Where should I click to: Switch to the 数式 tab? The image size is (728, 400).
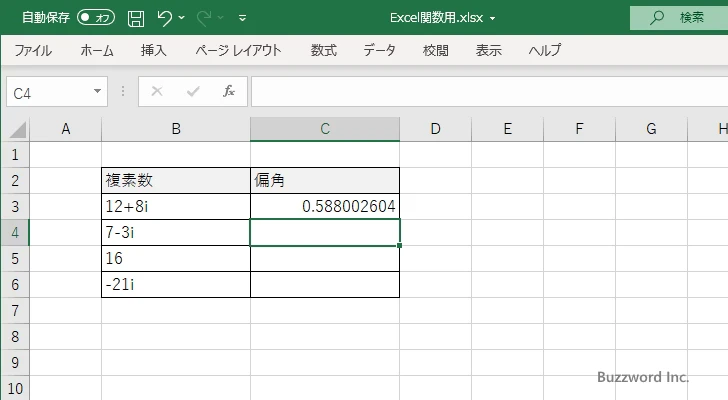pos(324,50)
